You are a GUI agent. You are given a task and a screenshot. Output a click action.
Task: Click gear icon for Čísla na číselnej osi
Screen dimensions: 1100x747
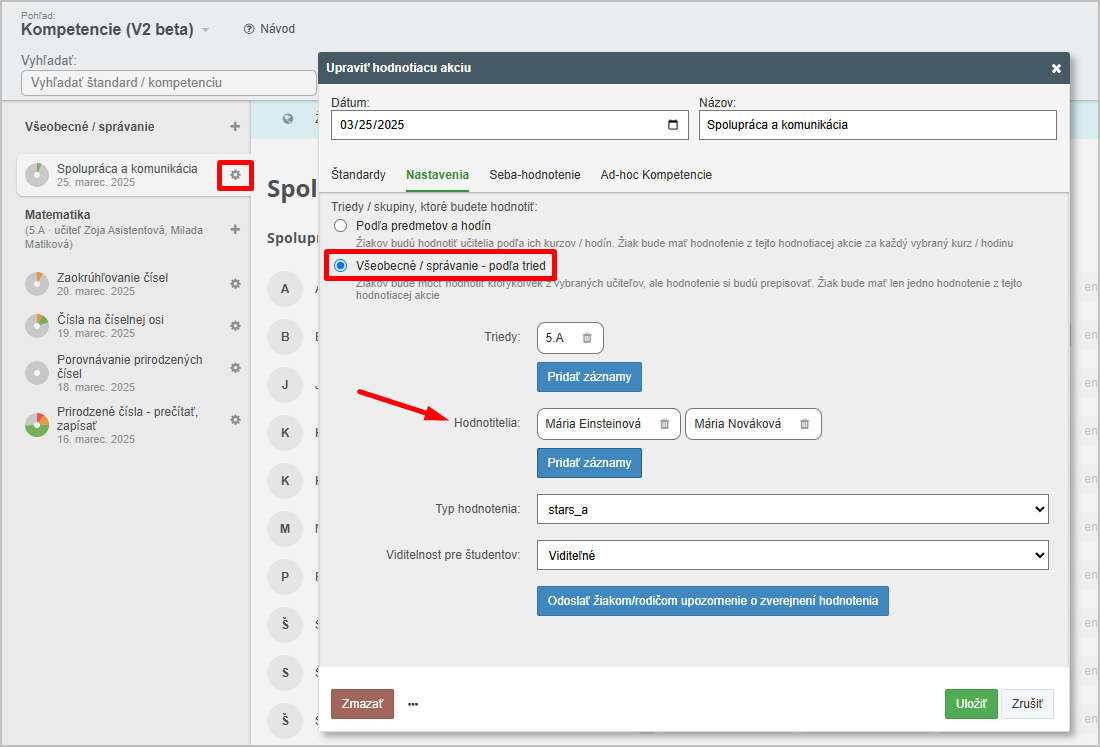[235, 326]
